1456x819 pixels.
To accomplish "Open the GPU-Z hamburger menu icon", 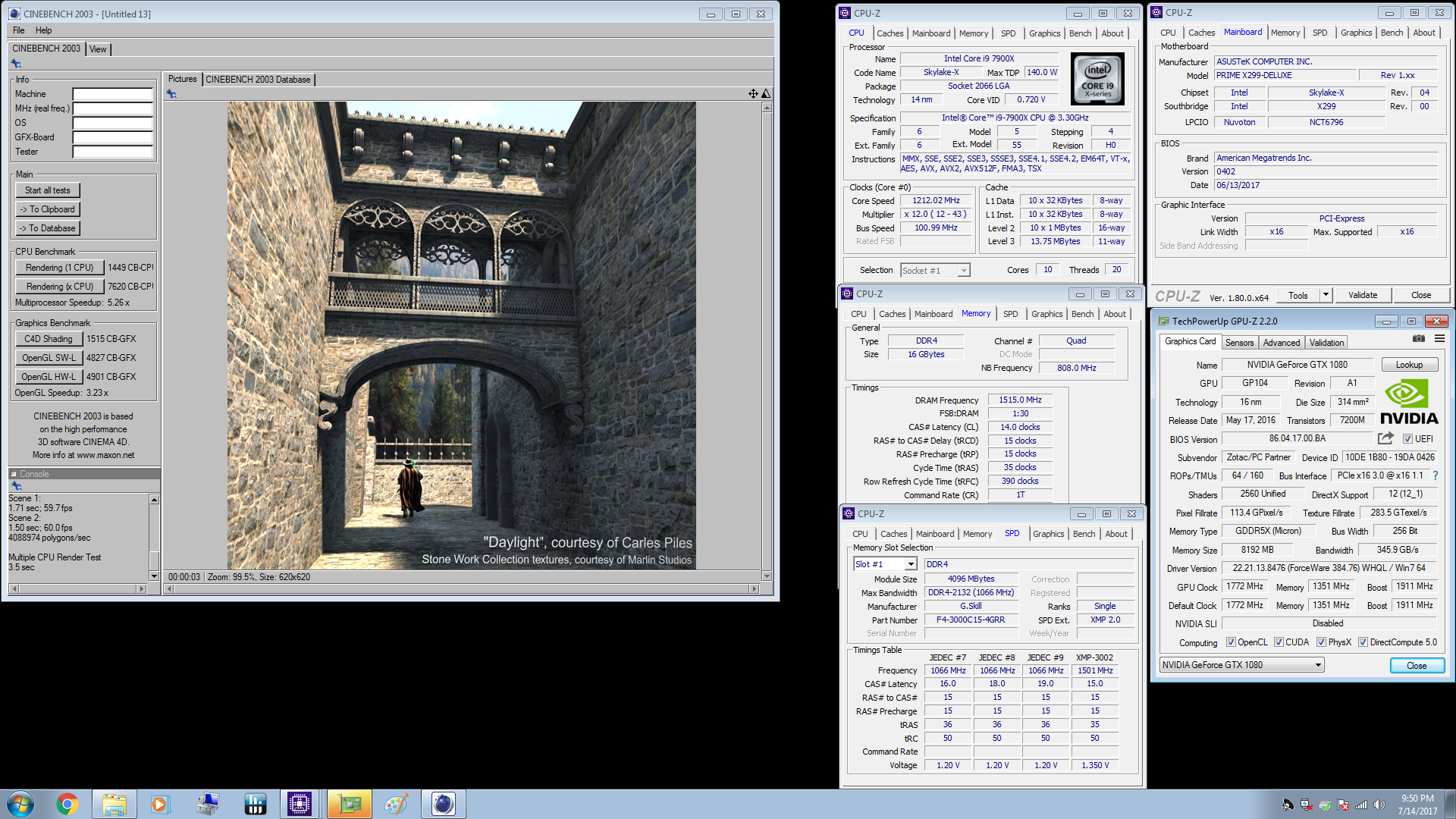I will pos(1439,339).
